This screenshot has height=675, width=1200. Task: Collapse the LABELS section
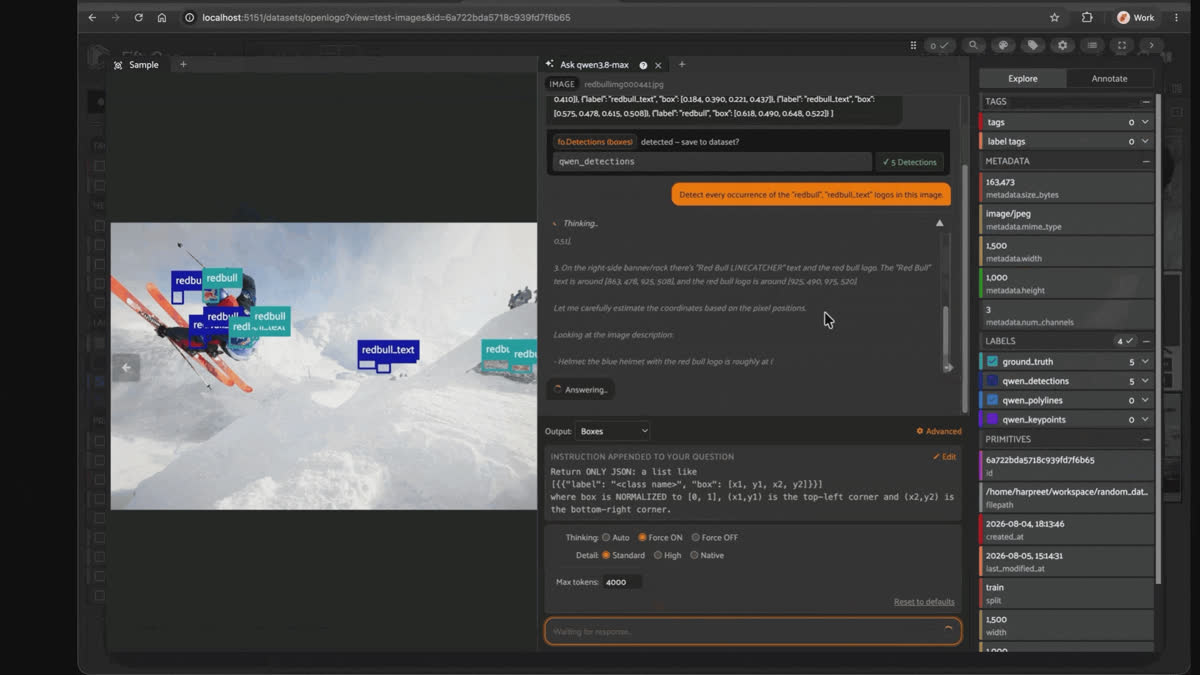(1146, 341)
